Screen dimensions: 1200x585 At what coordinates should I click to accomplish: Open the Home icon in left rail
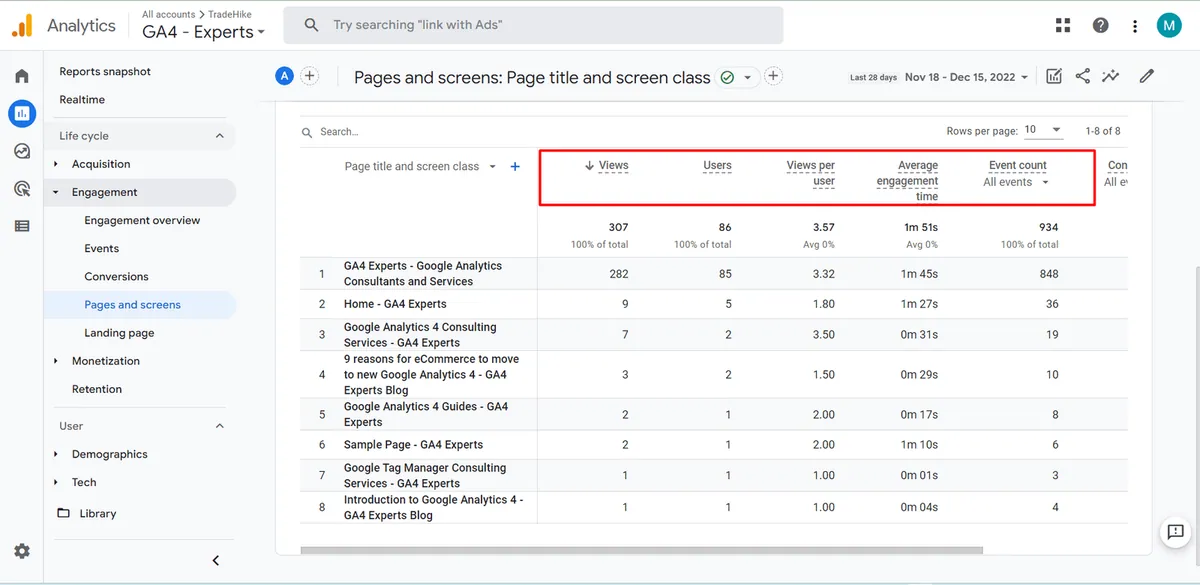22,76
